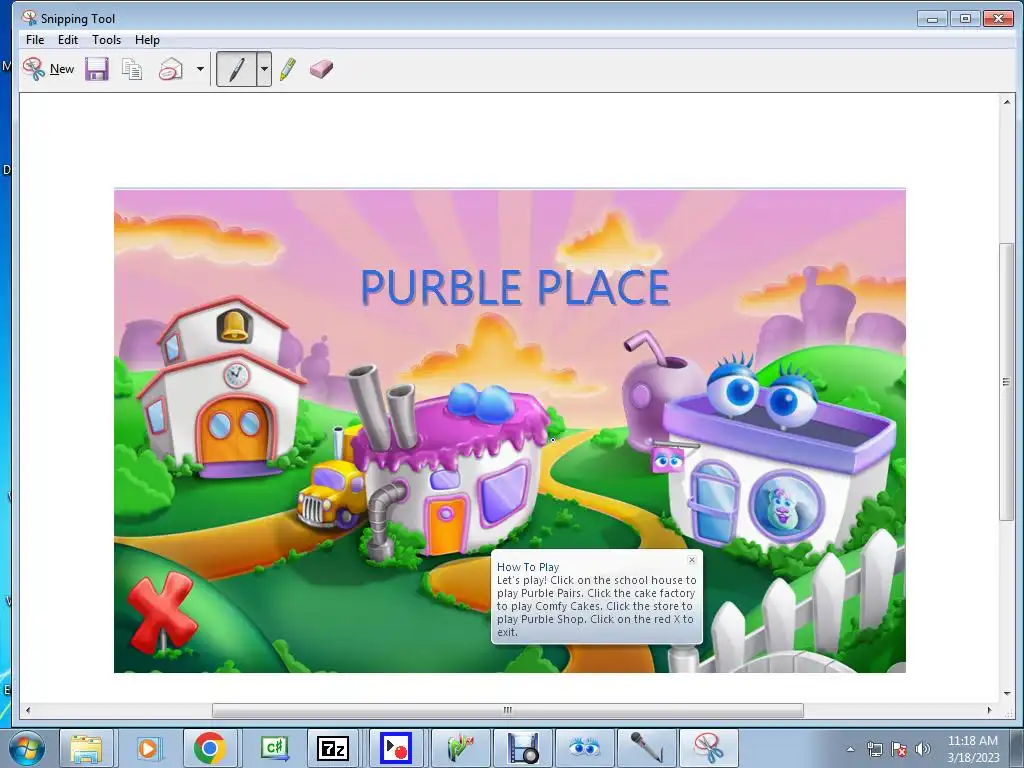Select the yellow Highlighter tool
Screen dimensions: 1024x768
(287, 69)
